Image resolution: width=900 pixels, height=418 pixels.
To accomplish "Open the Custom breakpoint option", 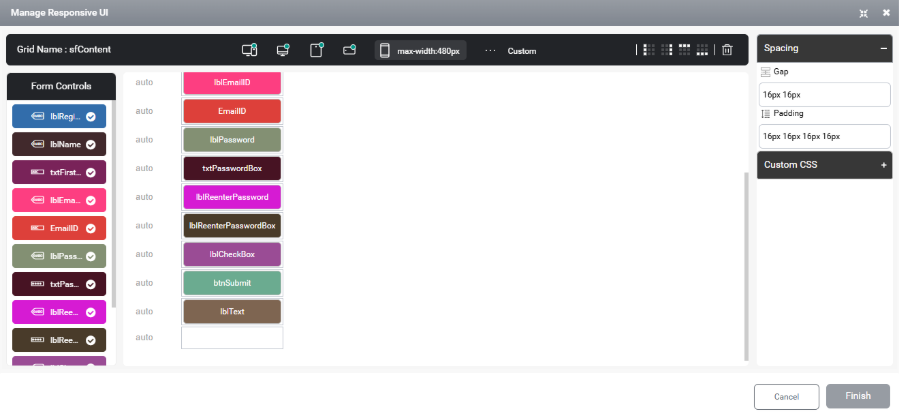I will point(522,51).
